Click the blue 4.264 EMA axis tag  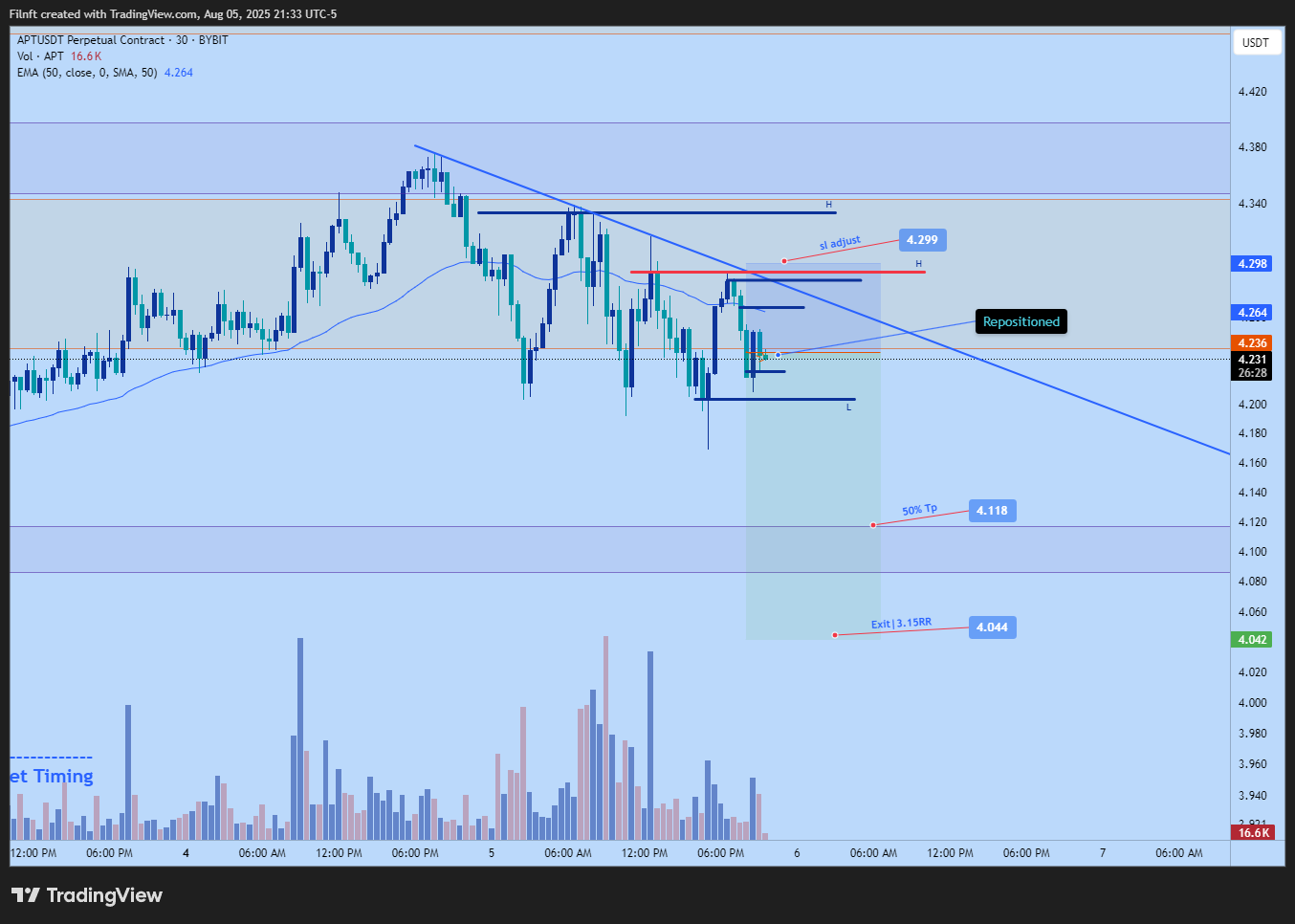click(x=1252, y=313)
